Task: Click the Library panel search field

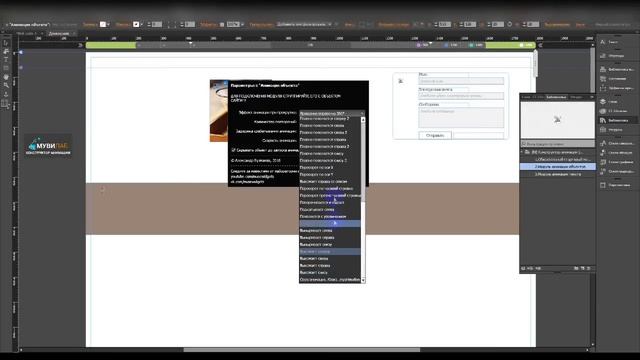Action: (x=558, y=144)
